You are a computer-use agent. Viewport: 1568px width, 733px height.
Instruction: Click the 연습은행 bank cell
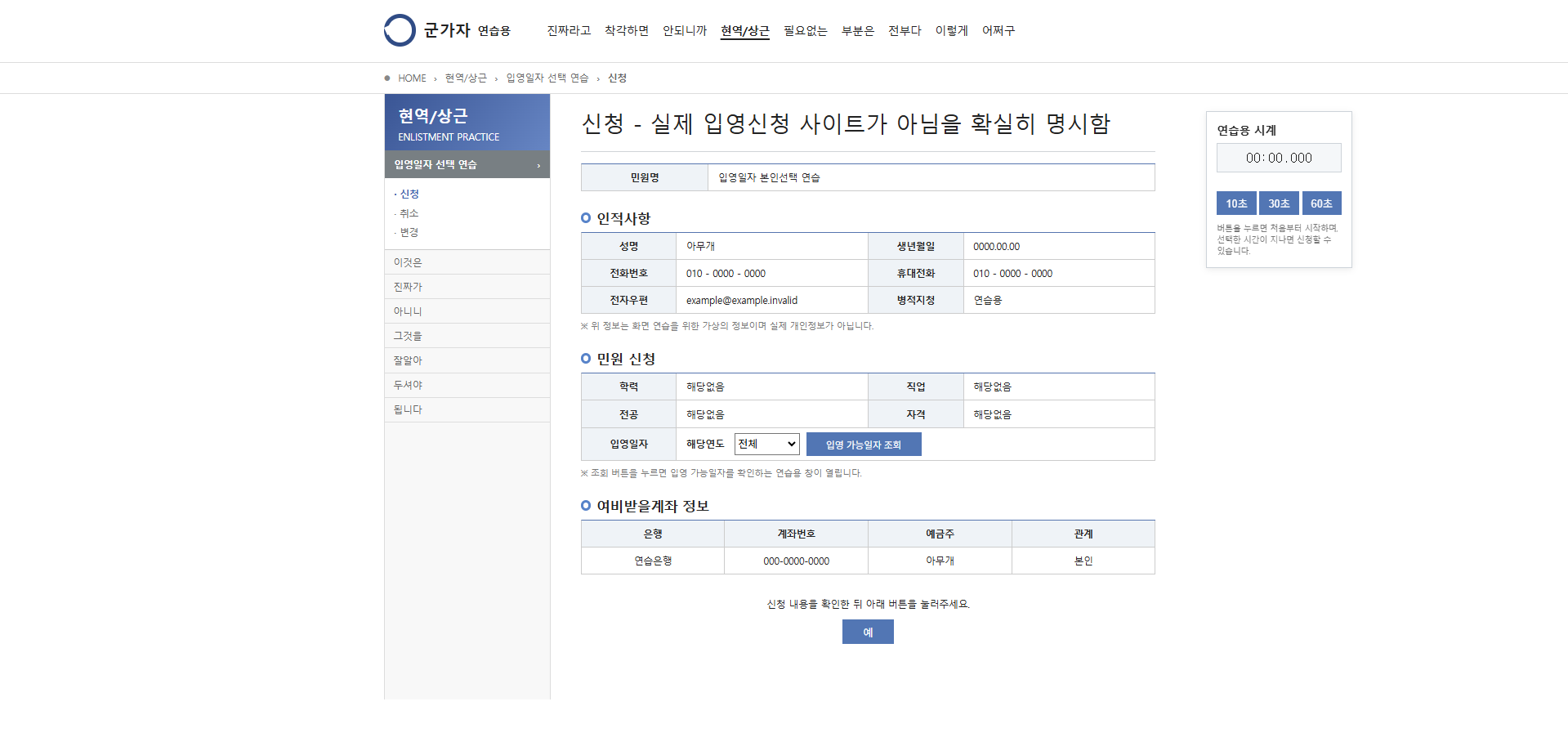[x=653, y=561]
